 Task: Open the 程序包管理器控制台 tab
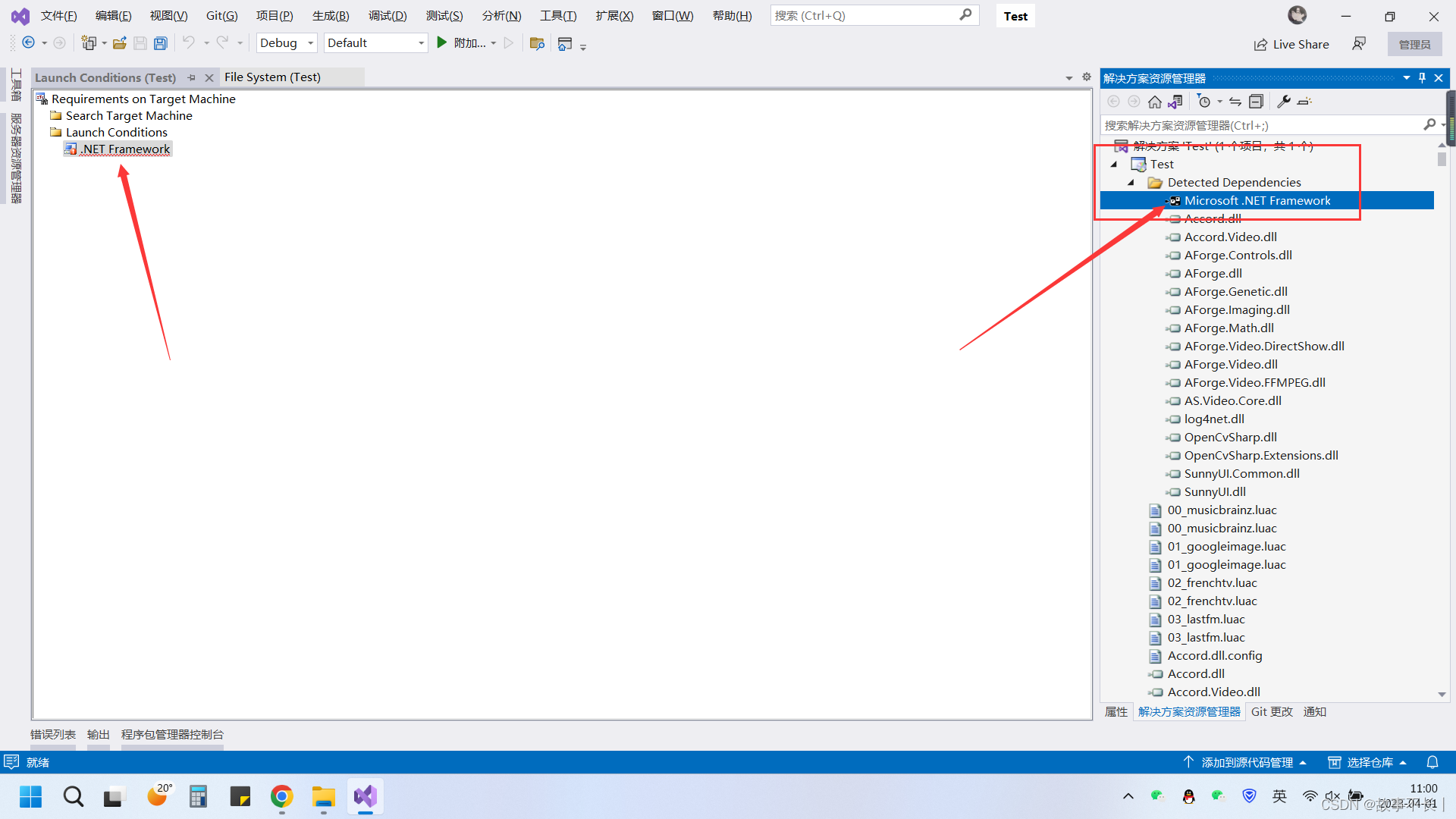point(172,734)
